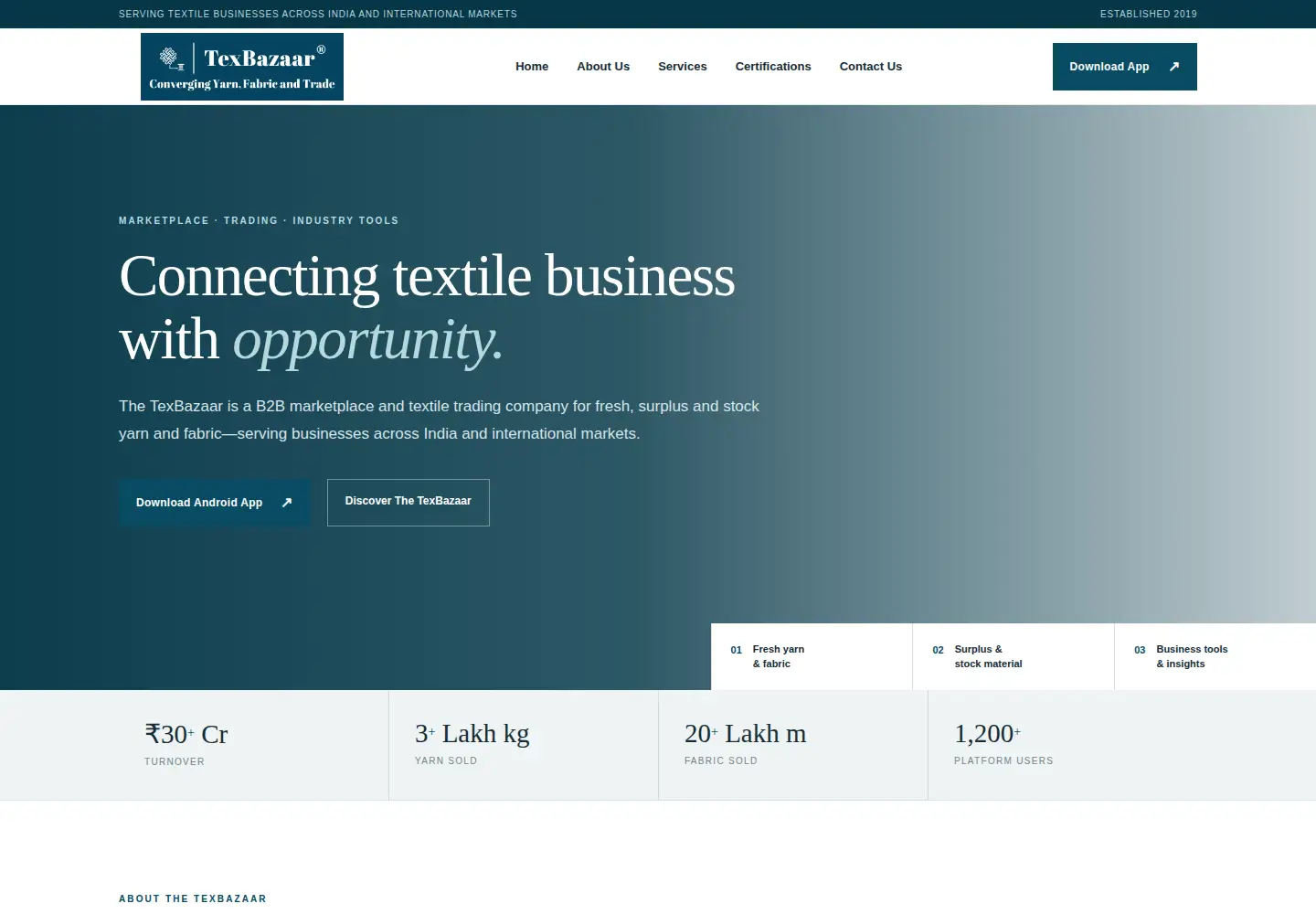Select the 01 Fresh yarn & fabric card
The width and height of the screenshot is (1316, 914).
812,656
